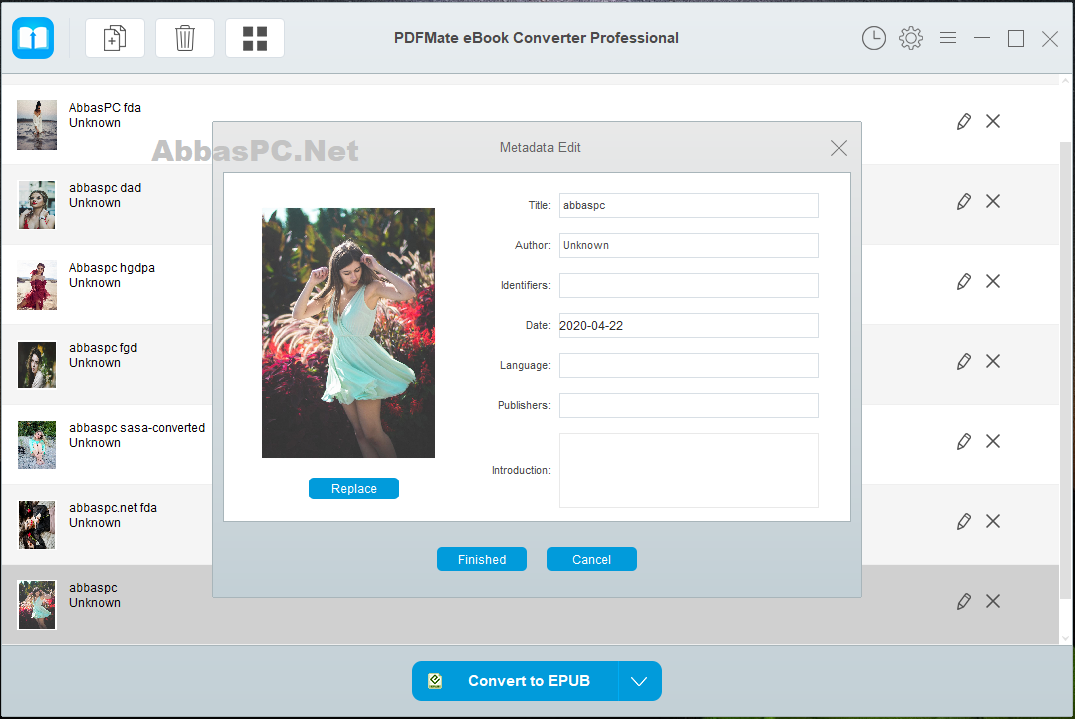The height and width of the screenshot is (719, 1075).
Task: Click the 'abbaspc.net fda' title text
Action: click(x=113, y=508)
